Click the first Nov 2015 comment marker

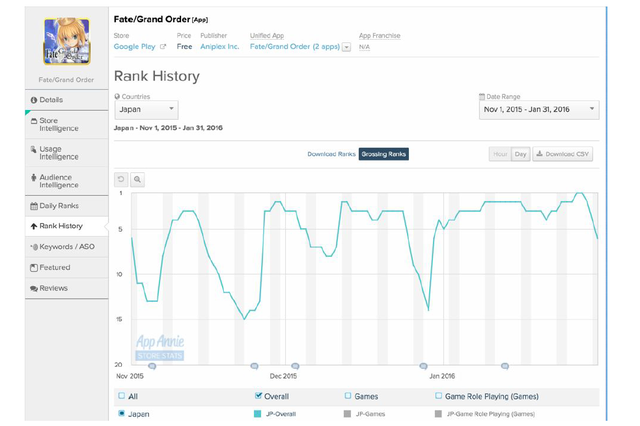(x=152, y=366)
